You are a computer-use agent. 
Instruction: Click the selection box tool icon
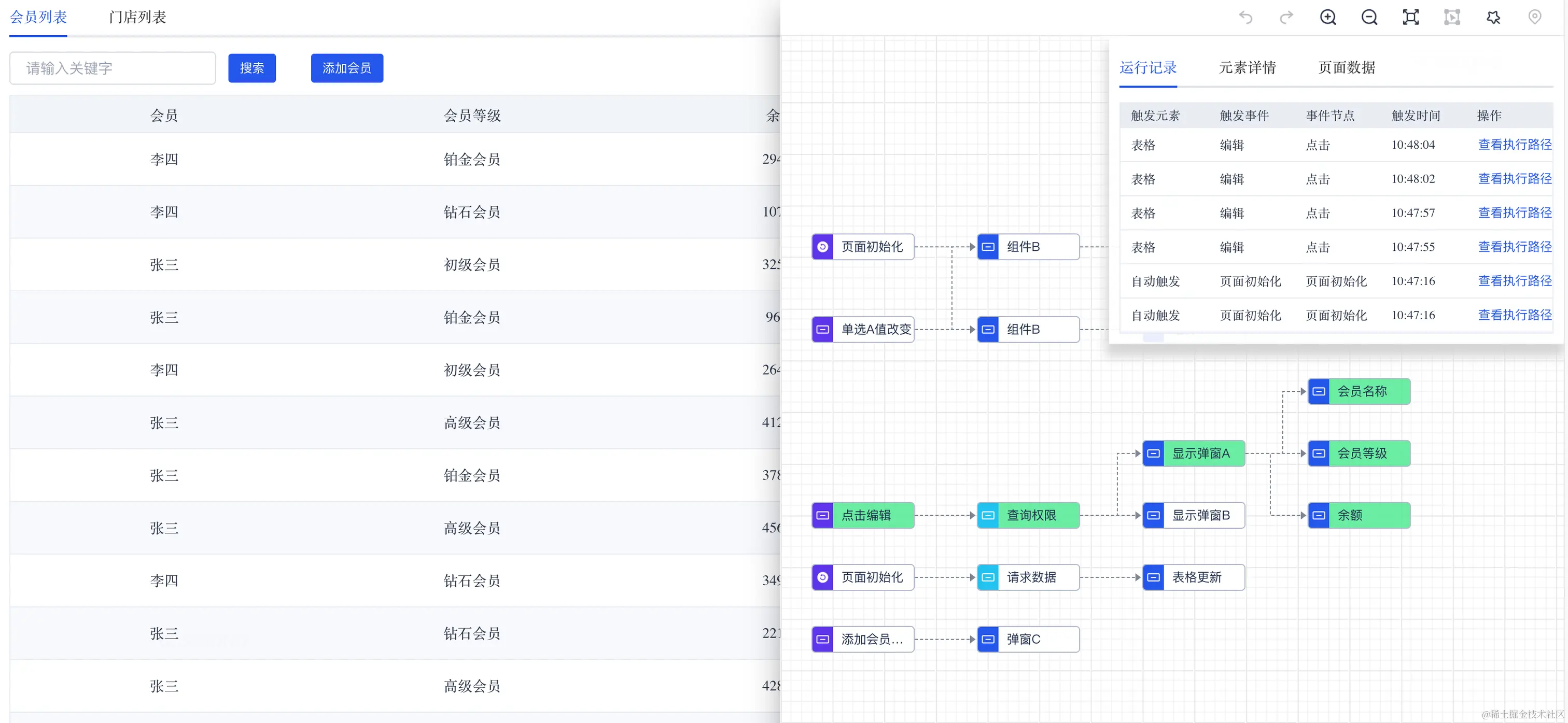click(x=1452, y=17)
